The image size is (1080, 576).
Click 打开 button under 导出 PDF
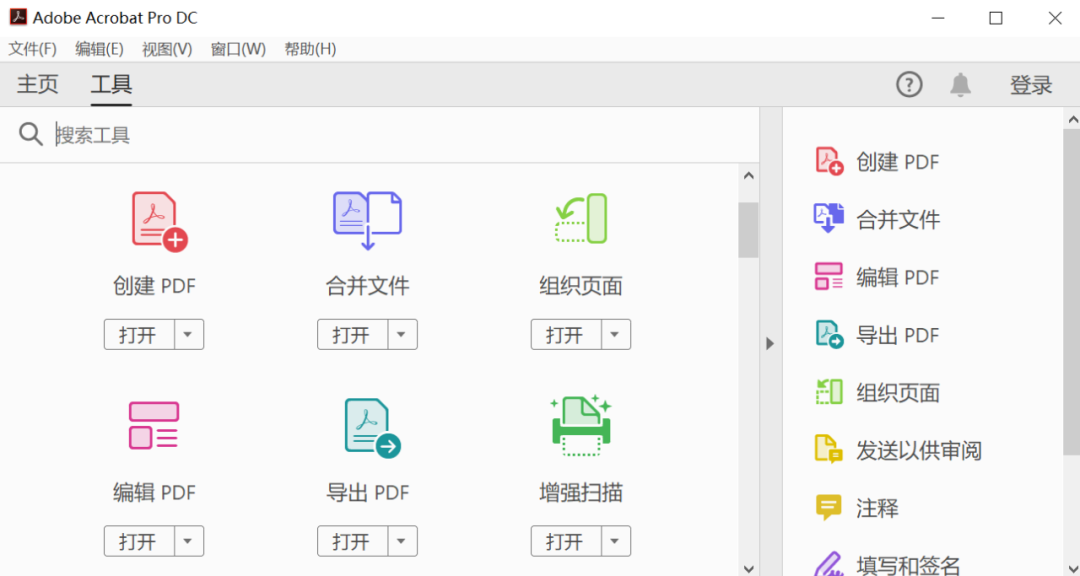[x=353, y=542]
